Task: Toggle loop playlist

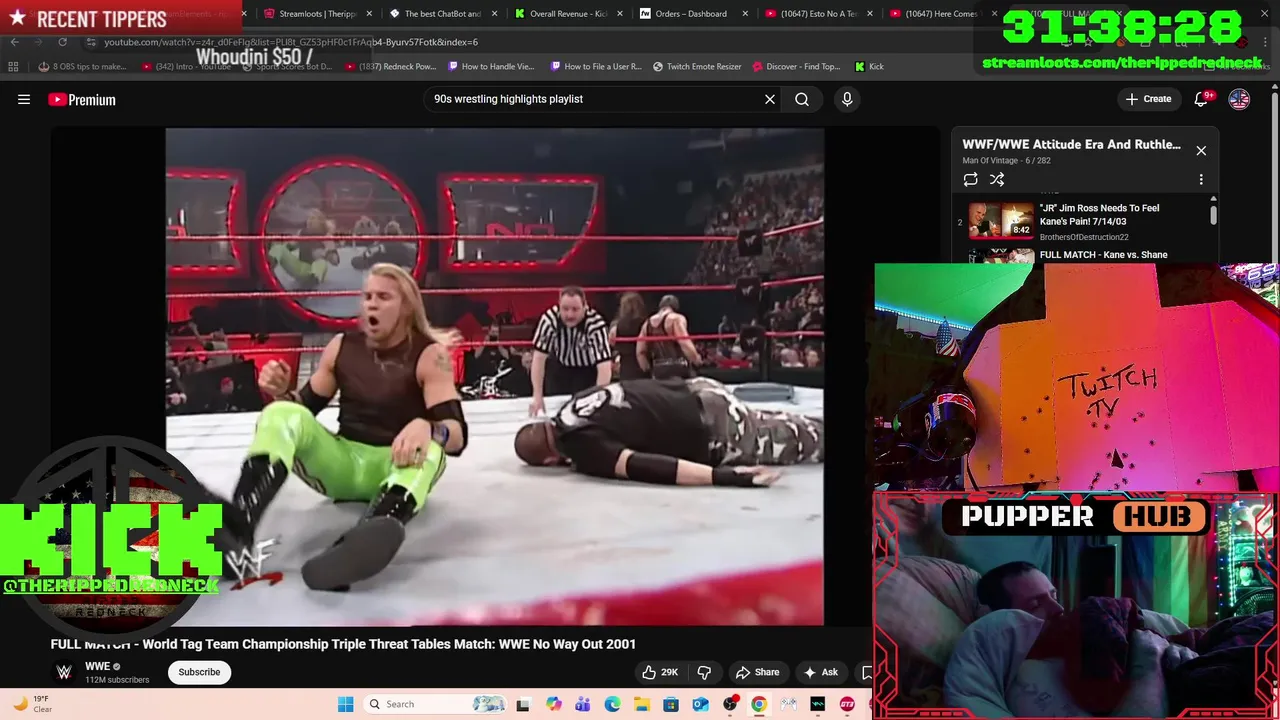Action: pos(970,180)
